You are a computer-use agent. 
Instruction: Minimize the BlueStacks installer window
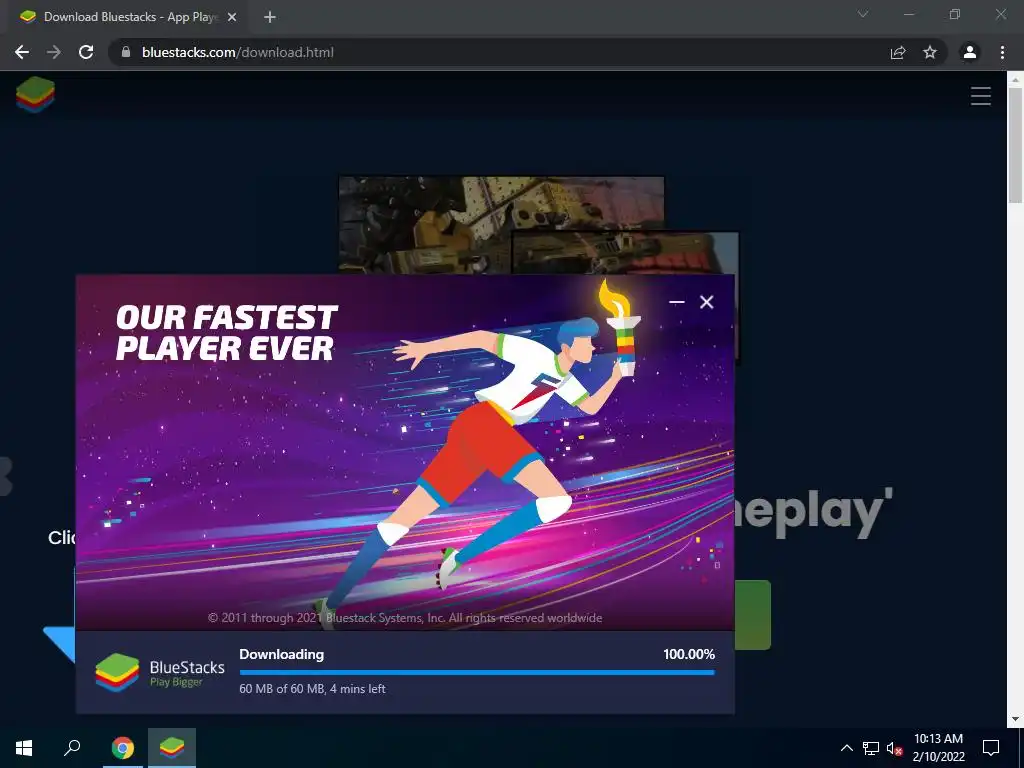(x=677, y=302)
